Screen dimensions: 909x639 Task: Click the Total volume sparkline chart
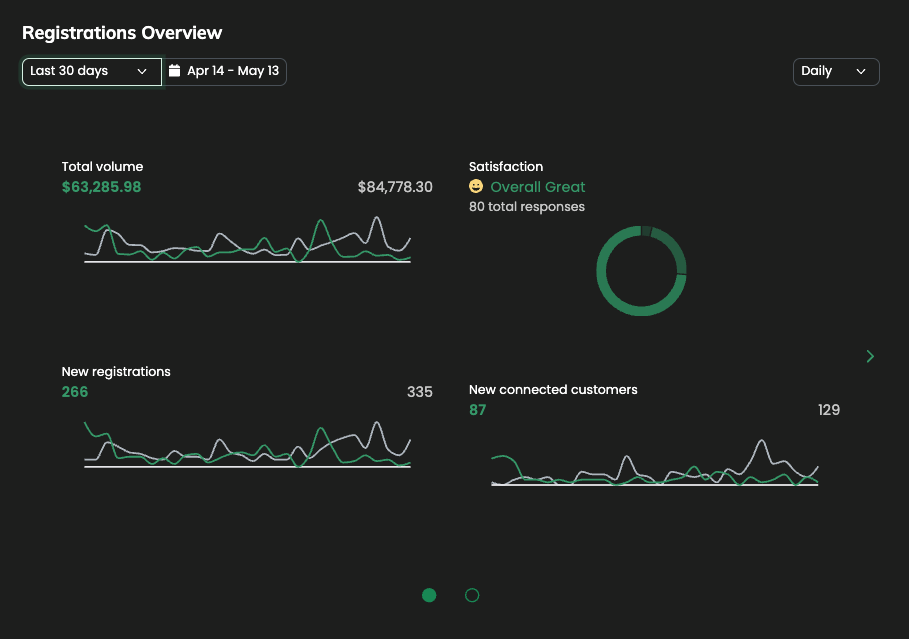[x=246, y=240]
